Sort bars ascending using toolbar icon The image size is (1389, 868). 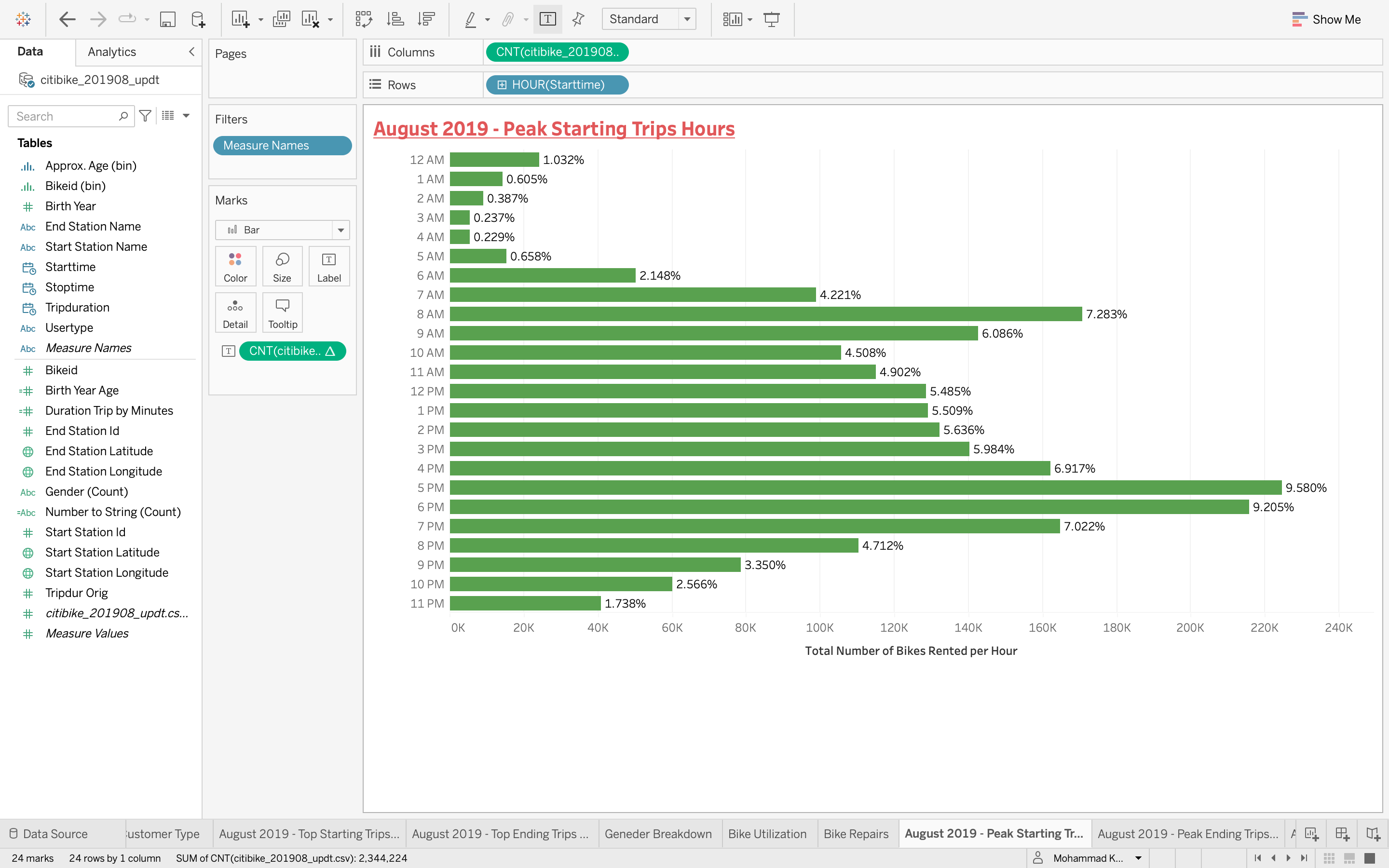coord(395,19)
